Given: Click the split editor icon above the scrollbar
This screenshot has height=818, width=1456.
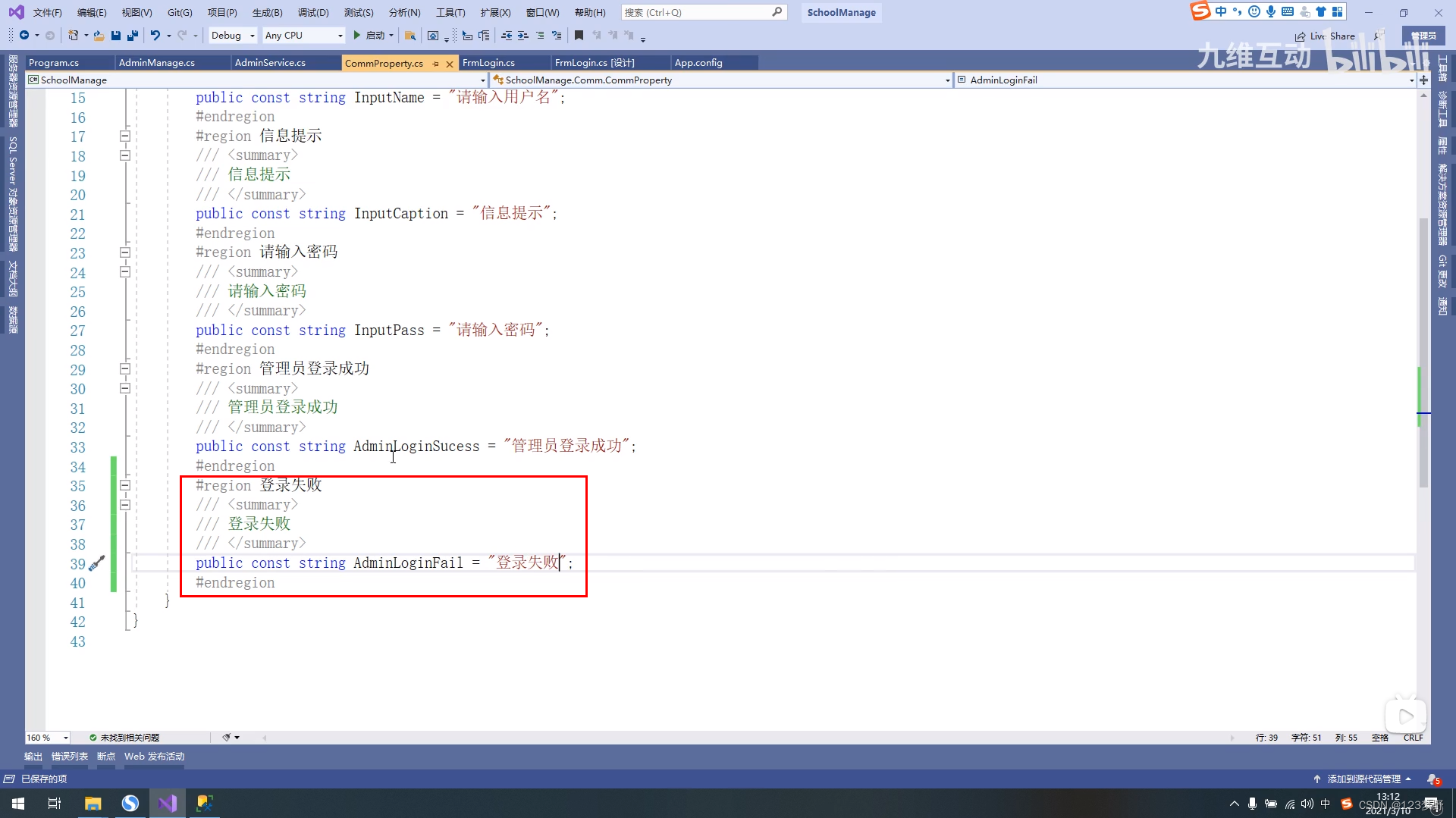Looking at the screenshot, I should (1423, 80).
